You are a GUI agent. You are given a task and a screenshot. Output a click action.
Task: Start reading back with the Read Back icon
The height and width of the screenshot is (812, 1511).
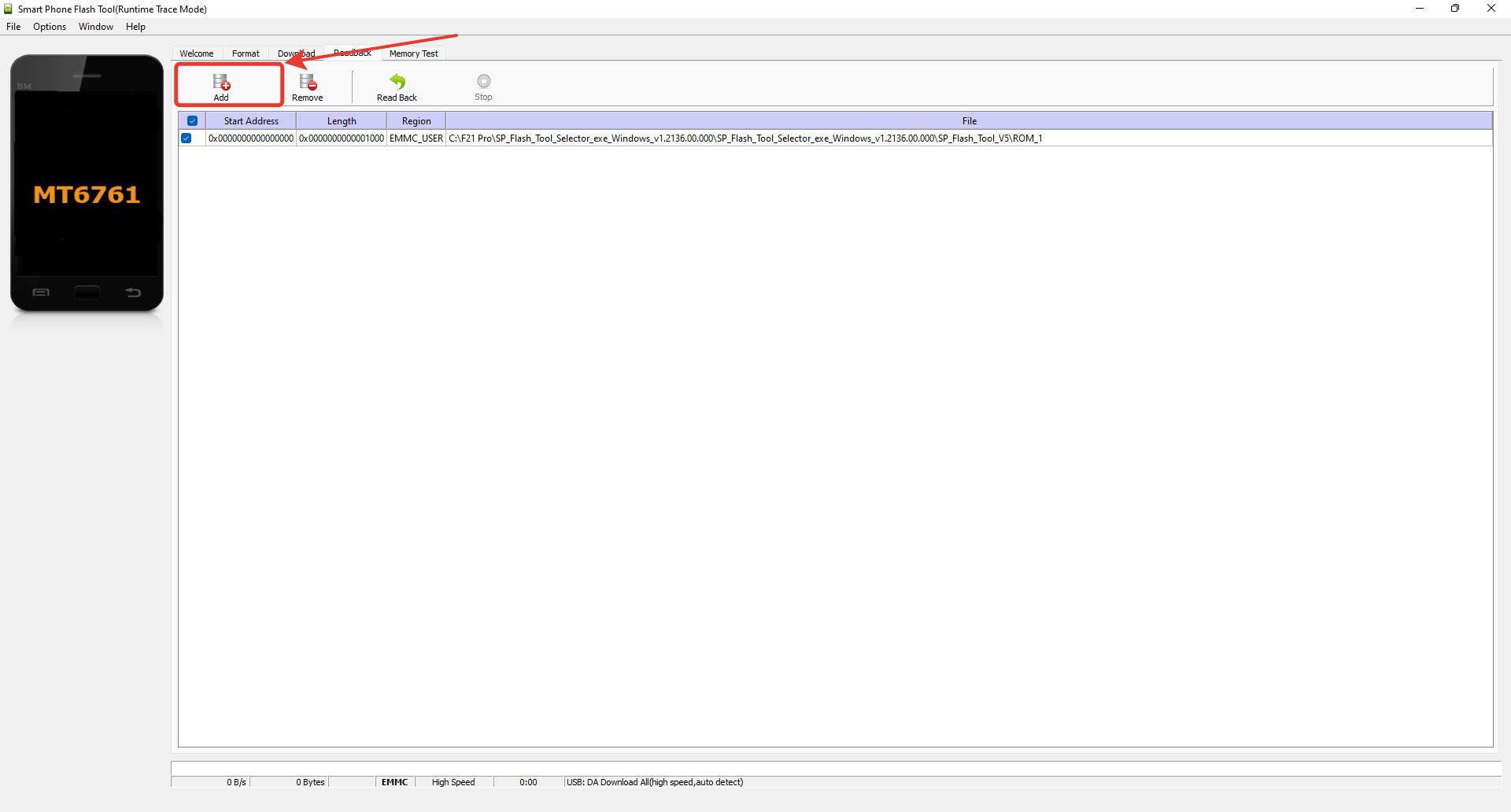pyautogui.click(x=397, y=85)
